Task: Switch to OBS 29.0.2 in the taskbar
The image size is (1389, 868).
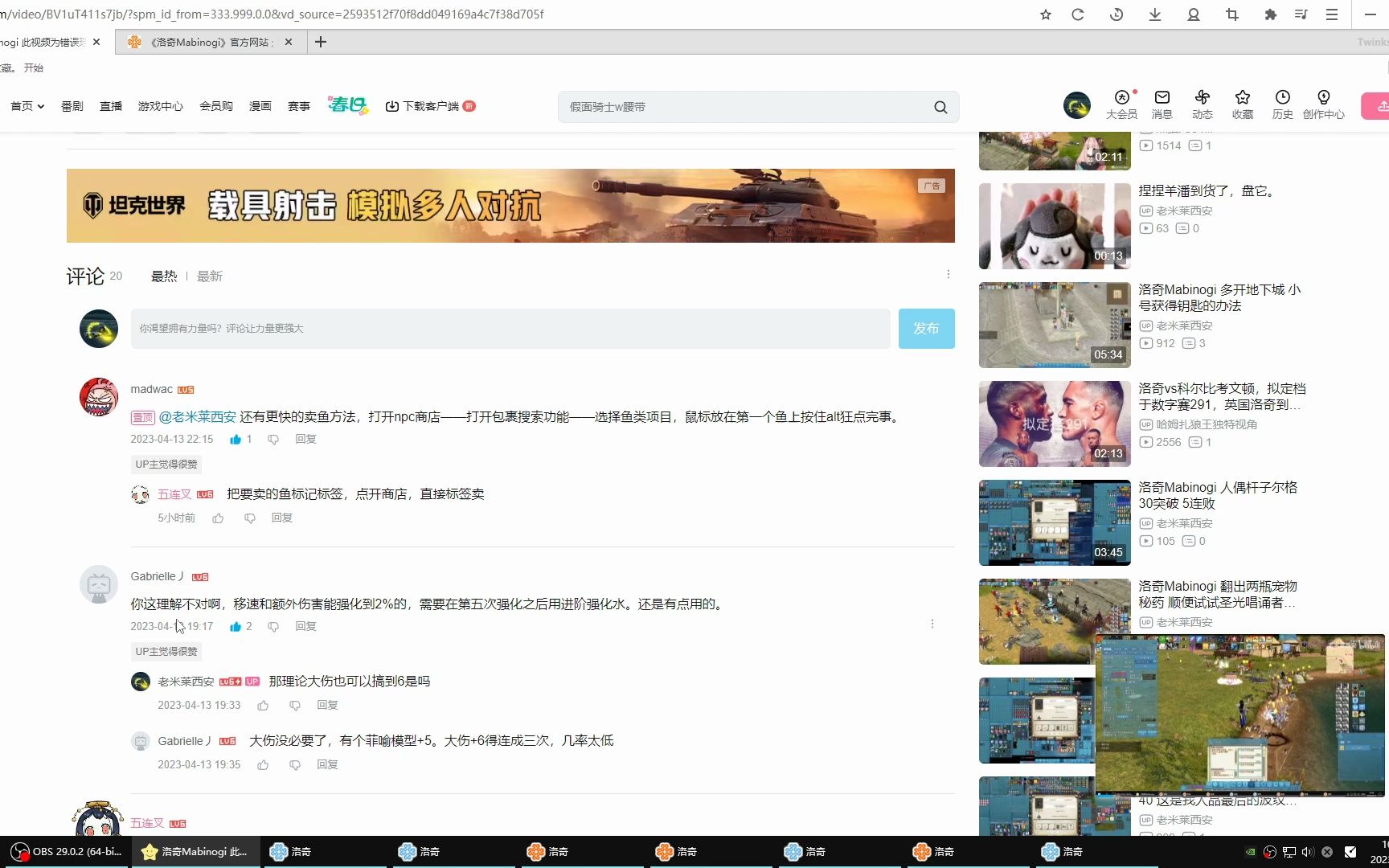Action: [x=67, y=852]
